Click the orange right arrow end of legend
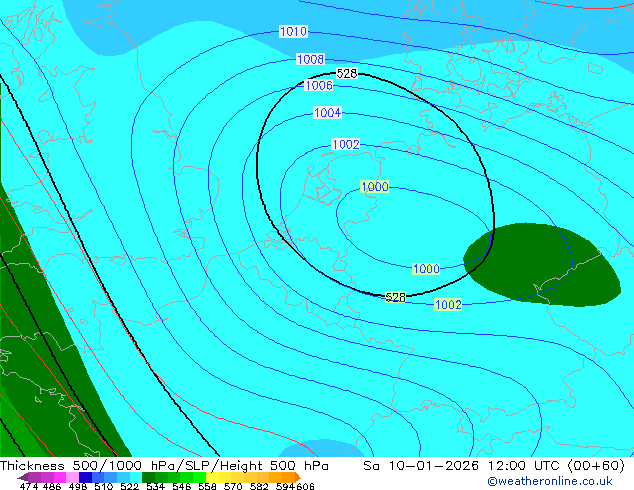The height and width of the screenshot is (490, 634). (x=298, y=477)
